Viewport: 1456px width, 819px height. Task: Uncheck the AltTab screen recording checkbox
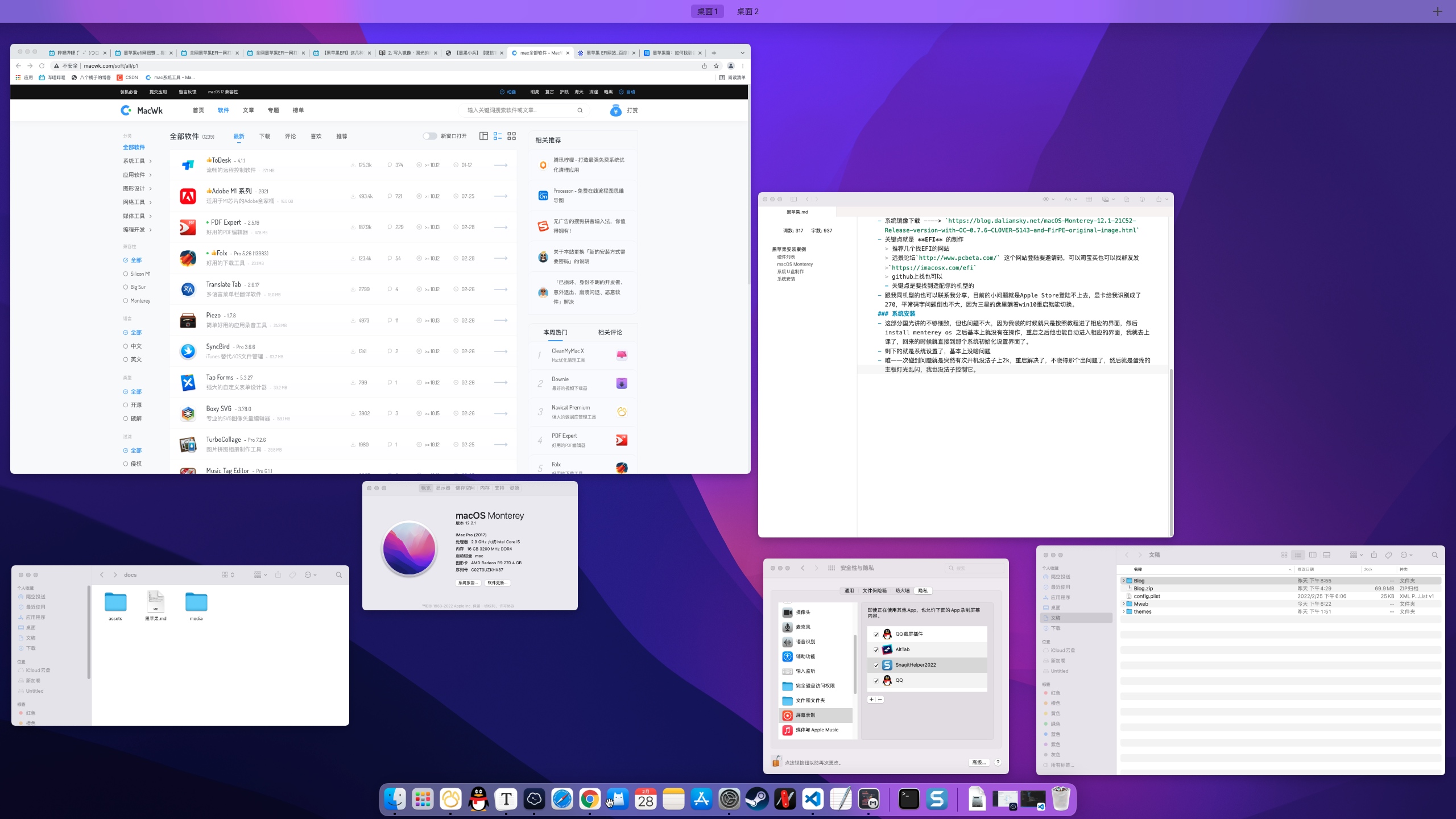(x=876, y=650)
